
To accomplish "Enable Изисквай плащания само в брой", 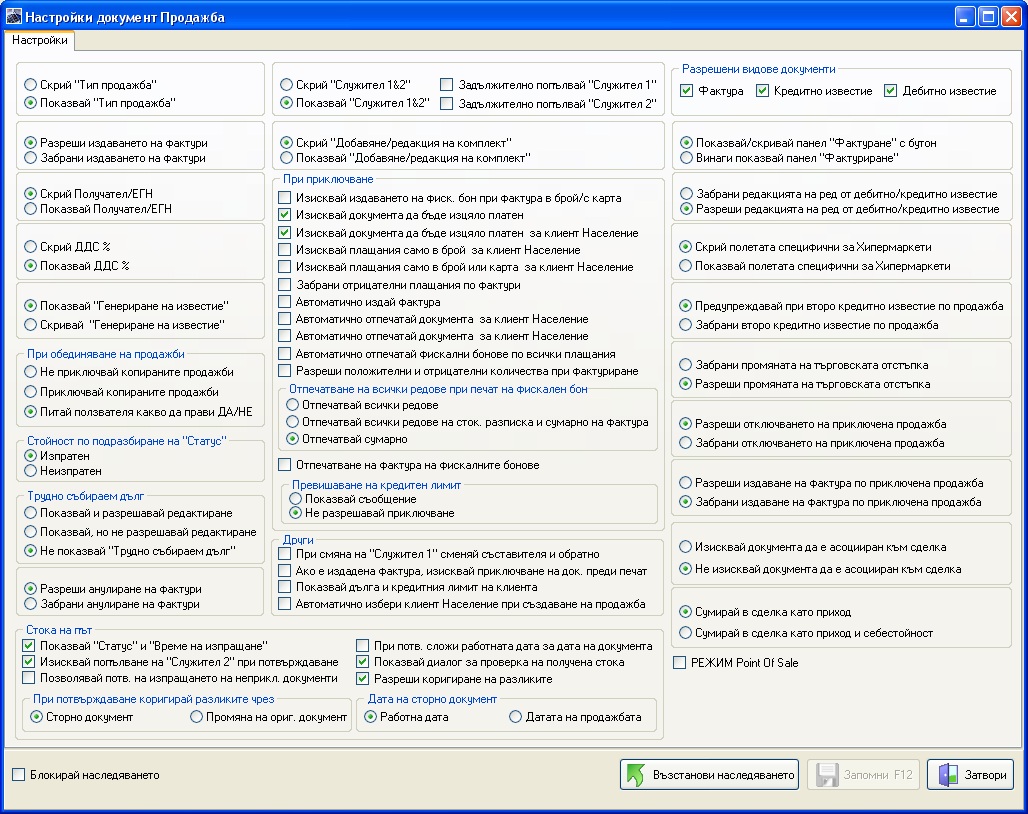I will click(x=285, y=250).
